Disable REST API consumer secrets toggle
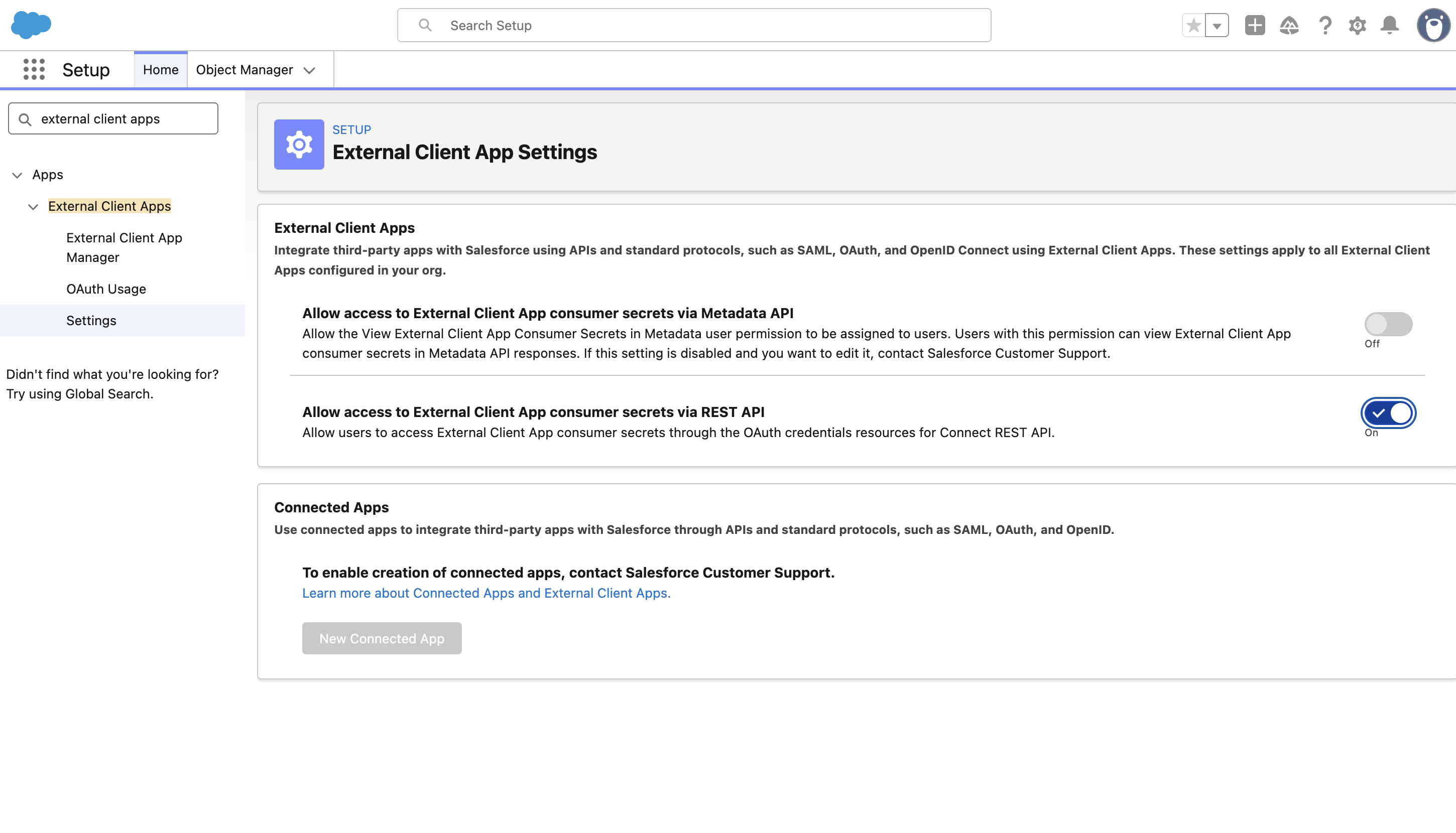1456x833 pixels. click(1388, 413)
